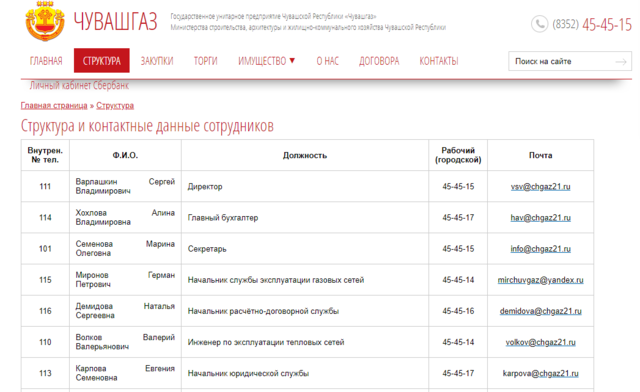Open the karpova@chgaz21.ru email link
640x392 pixels.
[540, 373]
